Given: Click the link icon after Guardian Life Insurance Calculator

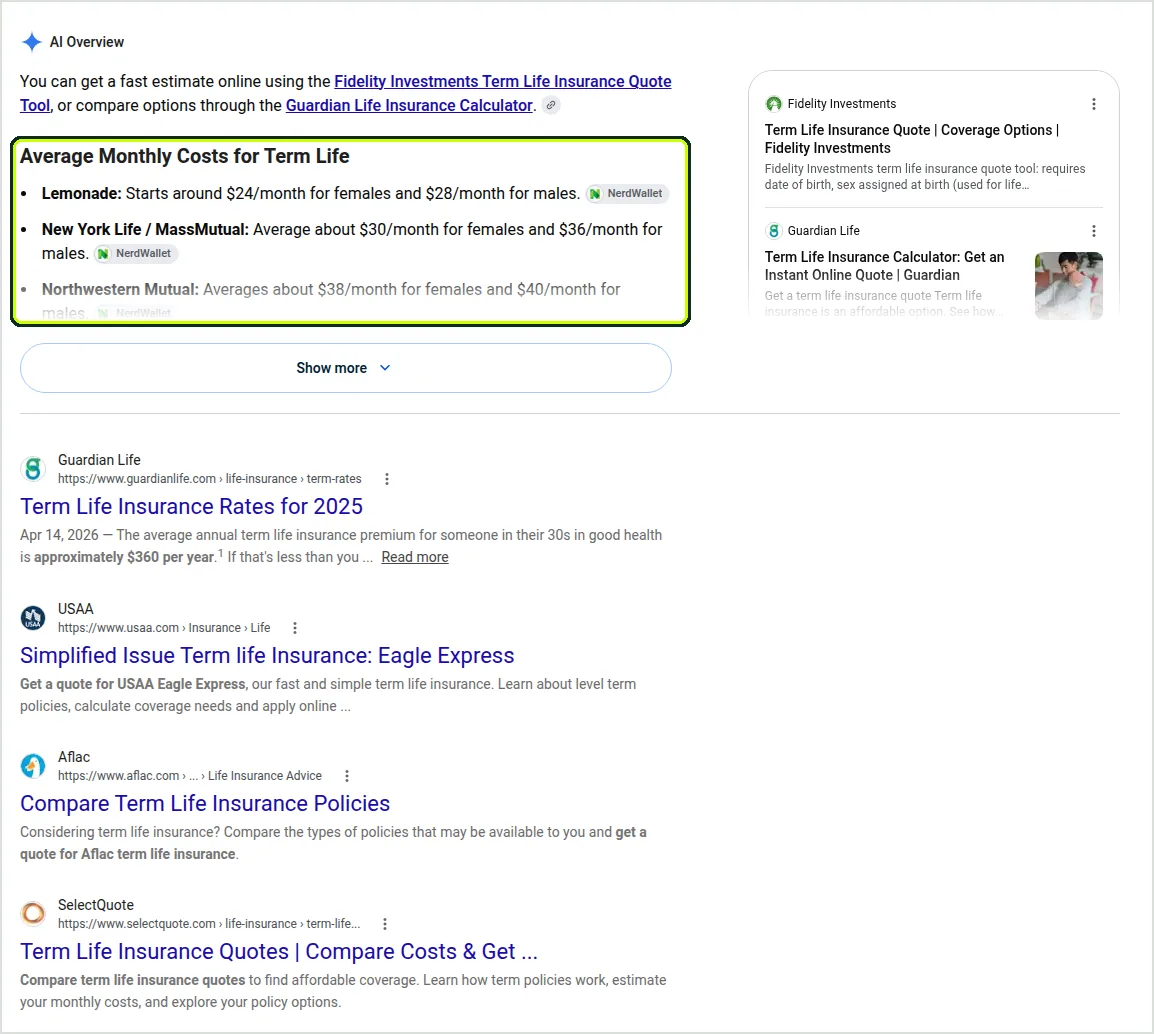Looking at the screenshot, I should [551, 105].
